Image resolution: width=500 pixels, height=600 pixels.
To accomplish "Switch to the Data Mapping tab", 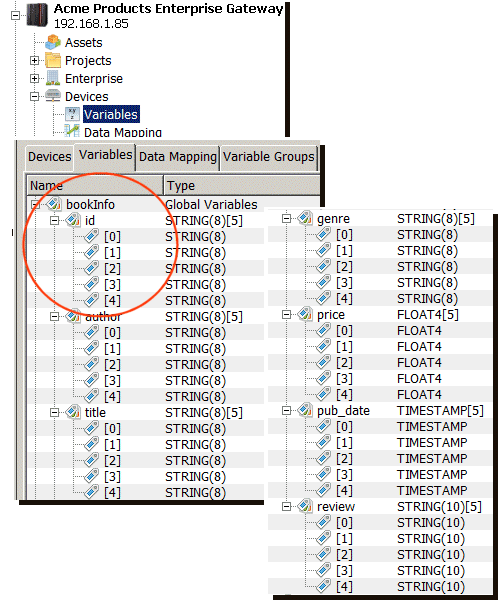I will [x=178, y=157].
